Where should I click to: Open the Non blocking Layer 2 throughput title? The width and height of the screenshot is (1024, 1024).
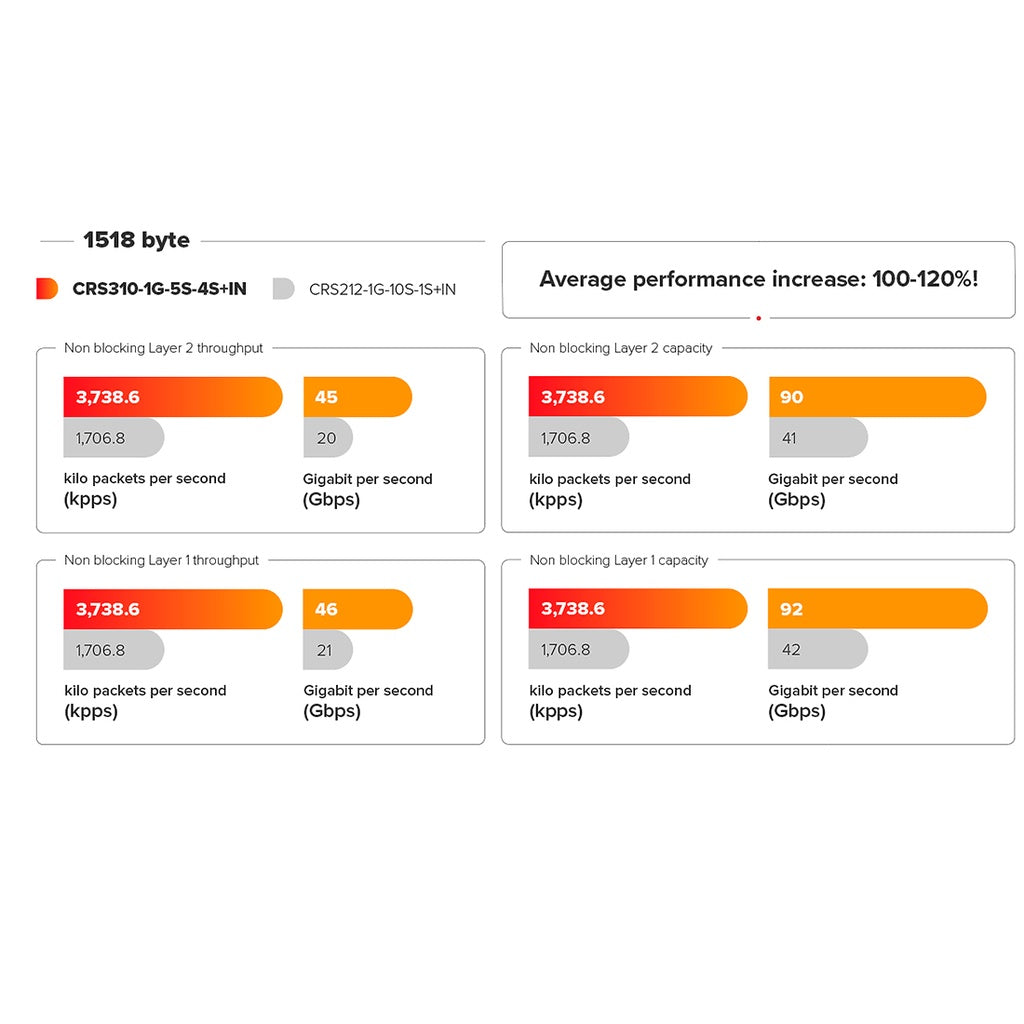(x=164, y=348)
